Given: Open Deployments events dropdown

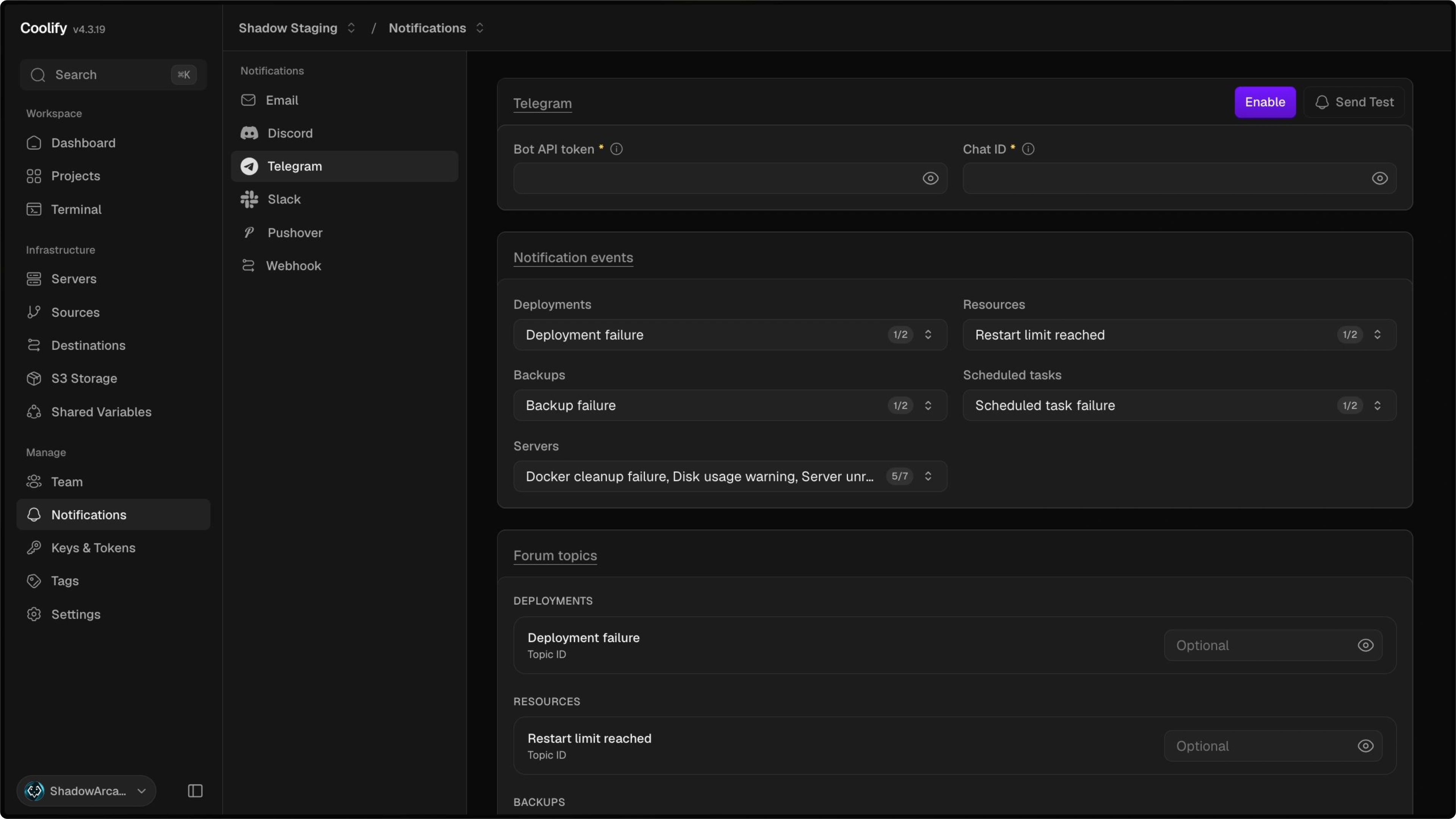Looking at the screenshot, I should coord(730,334).
